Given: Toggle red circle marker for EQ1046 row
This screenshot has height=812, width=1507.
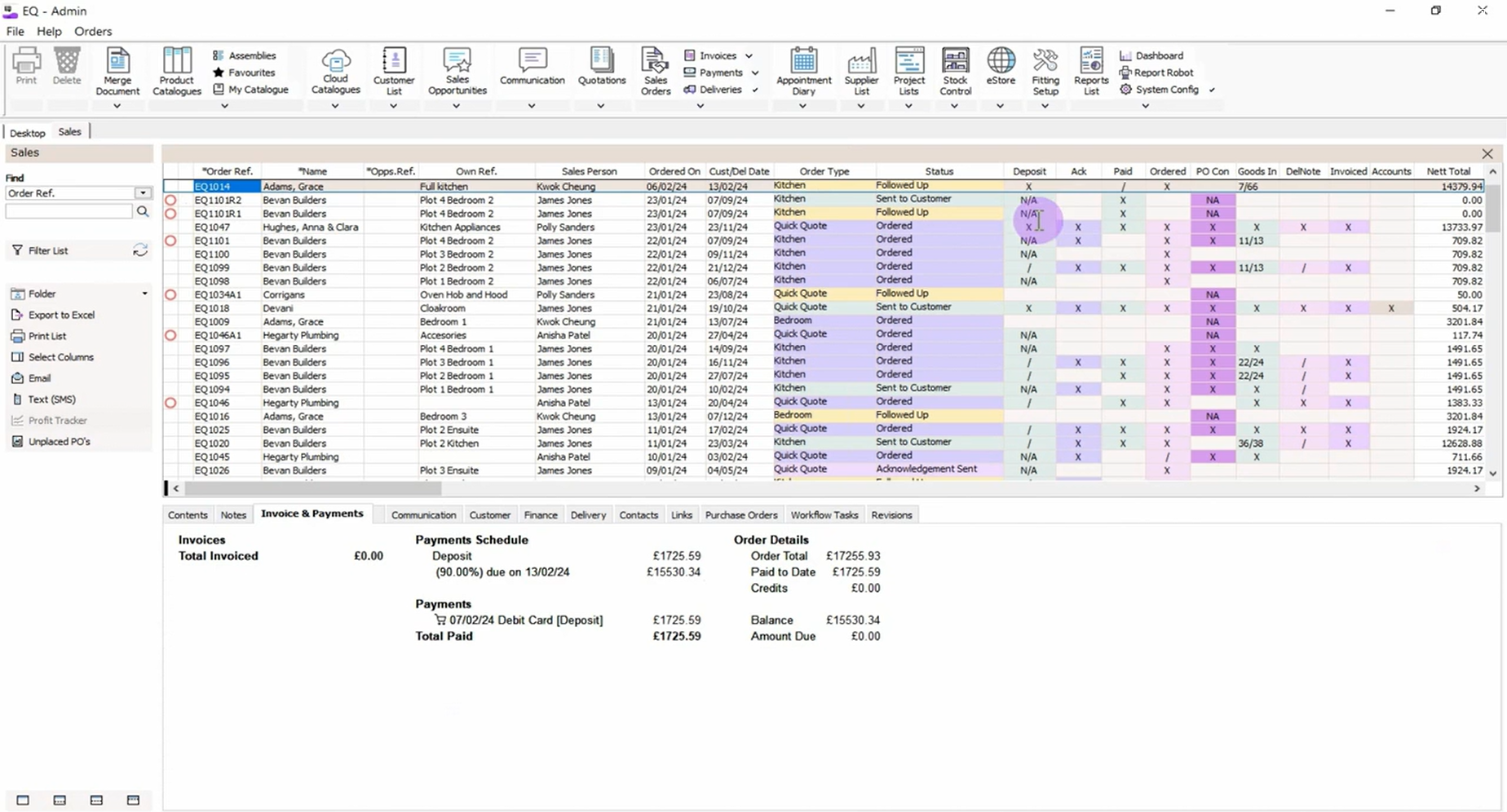Looking at the screenshot, I should (x=170, y=403).
